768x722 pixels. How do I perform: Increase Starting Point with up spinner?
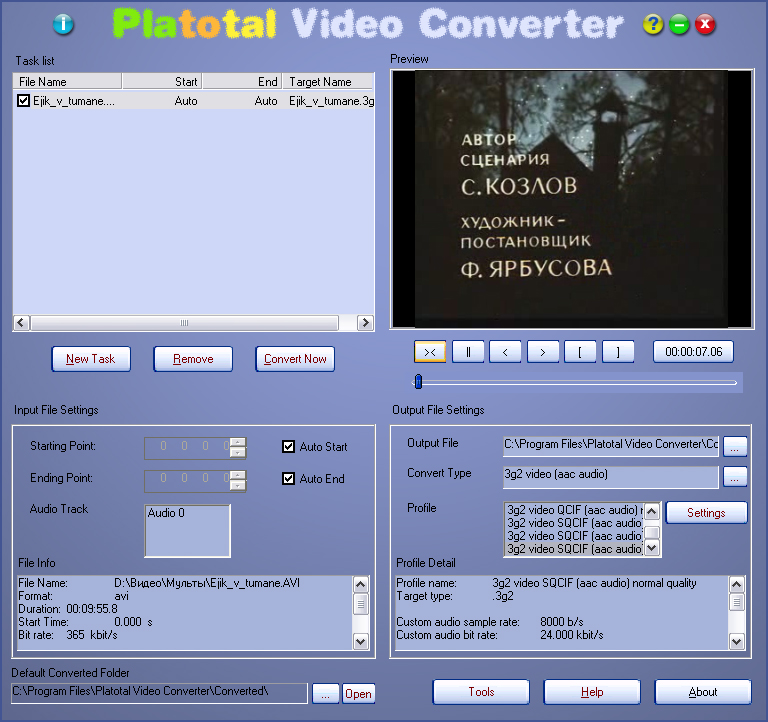pos(238,442)
